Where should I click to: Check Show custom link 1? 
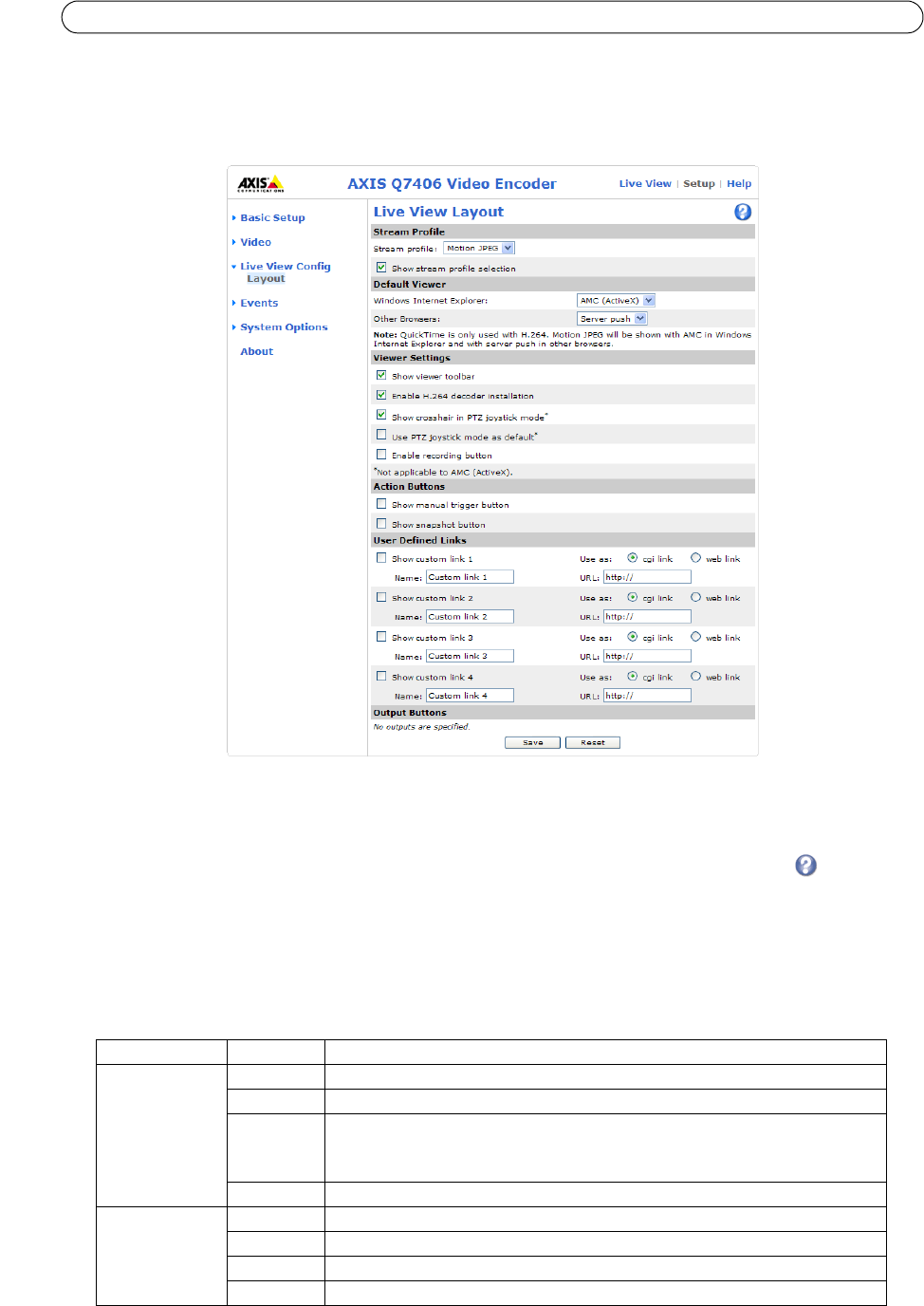tap(381, 558)
